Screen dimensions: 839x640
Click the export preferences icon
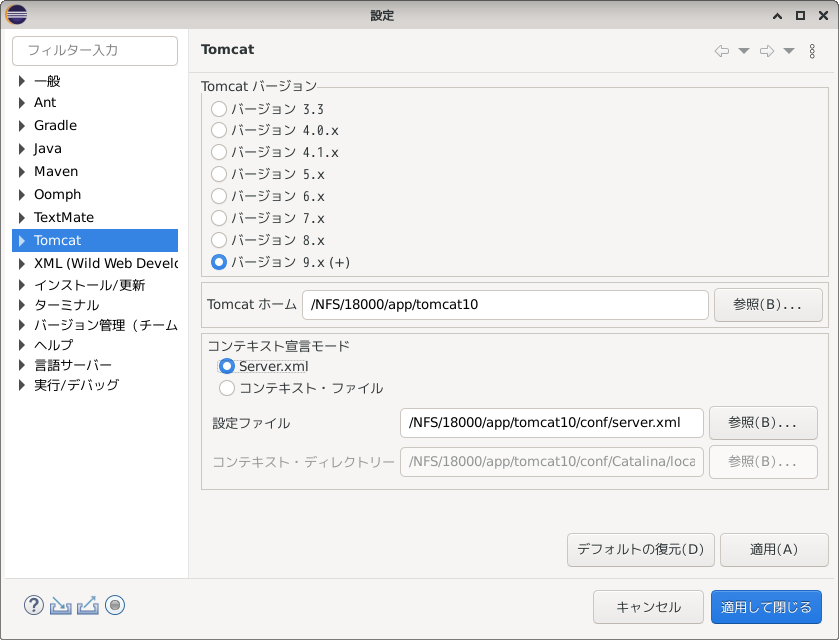[88, 605]
